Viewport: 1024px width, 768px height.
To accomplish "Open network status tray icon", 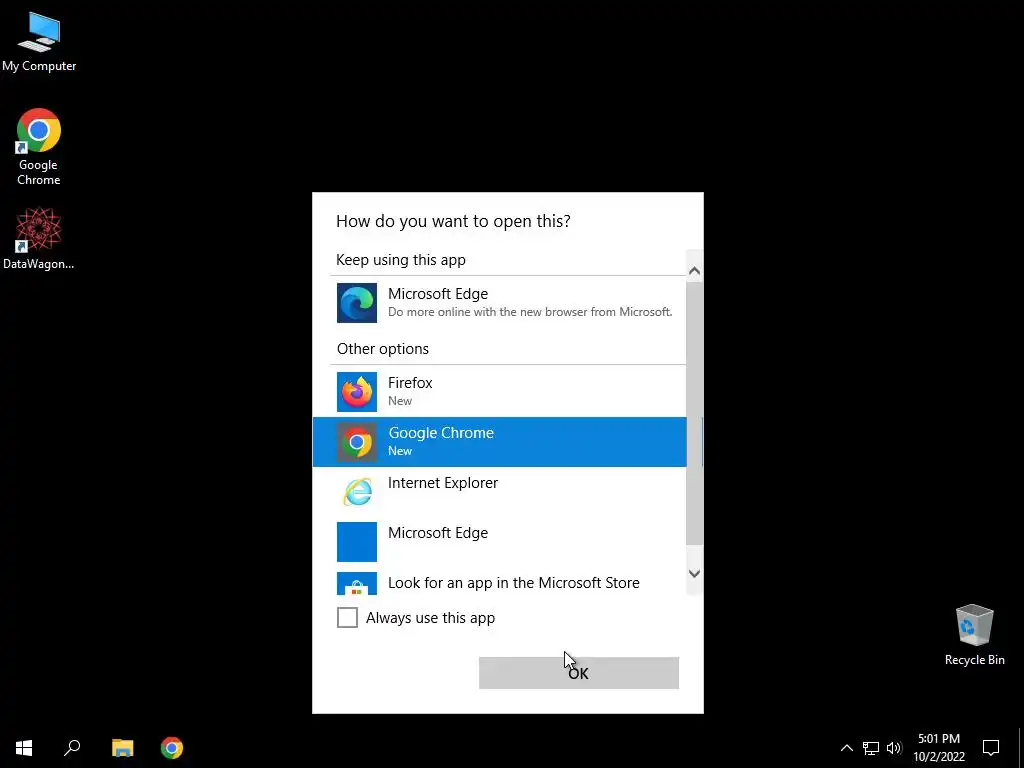I will point(871,748).
